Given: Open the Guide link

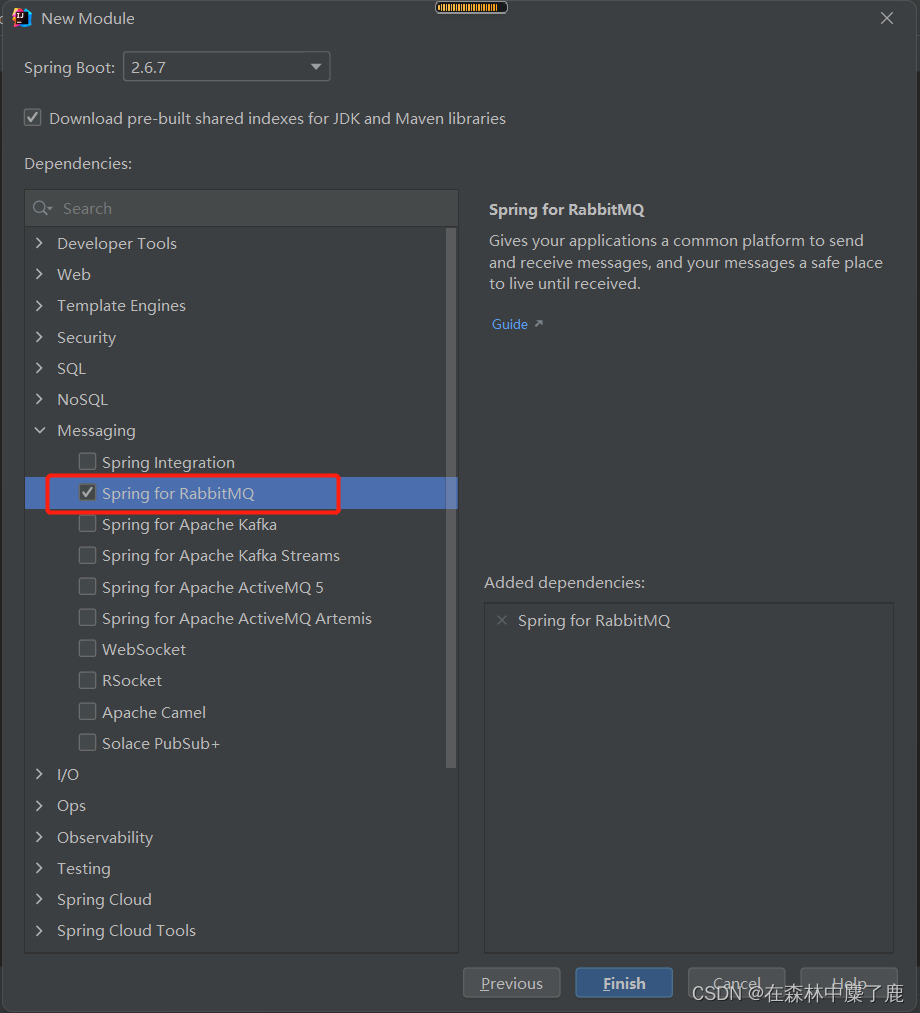Looking at the screenshot, I should pos(510,324).
